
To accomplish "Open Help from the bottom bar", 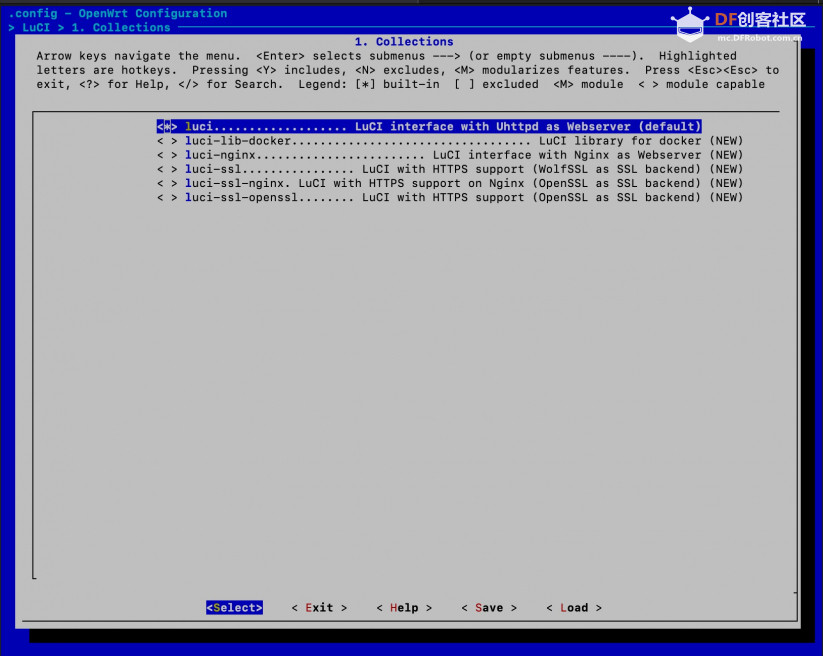I will coord(404,607).
